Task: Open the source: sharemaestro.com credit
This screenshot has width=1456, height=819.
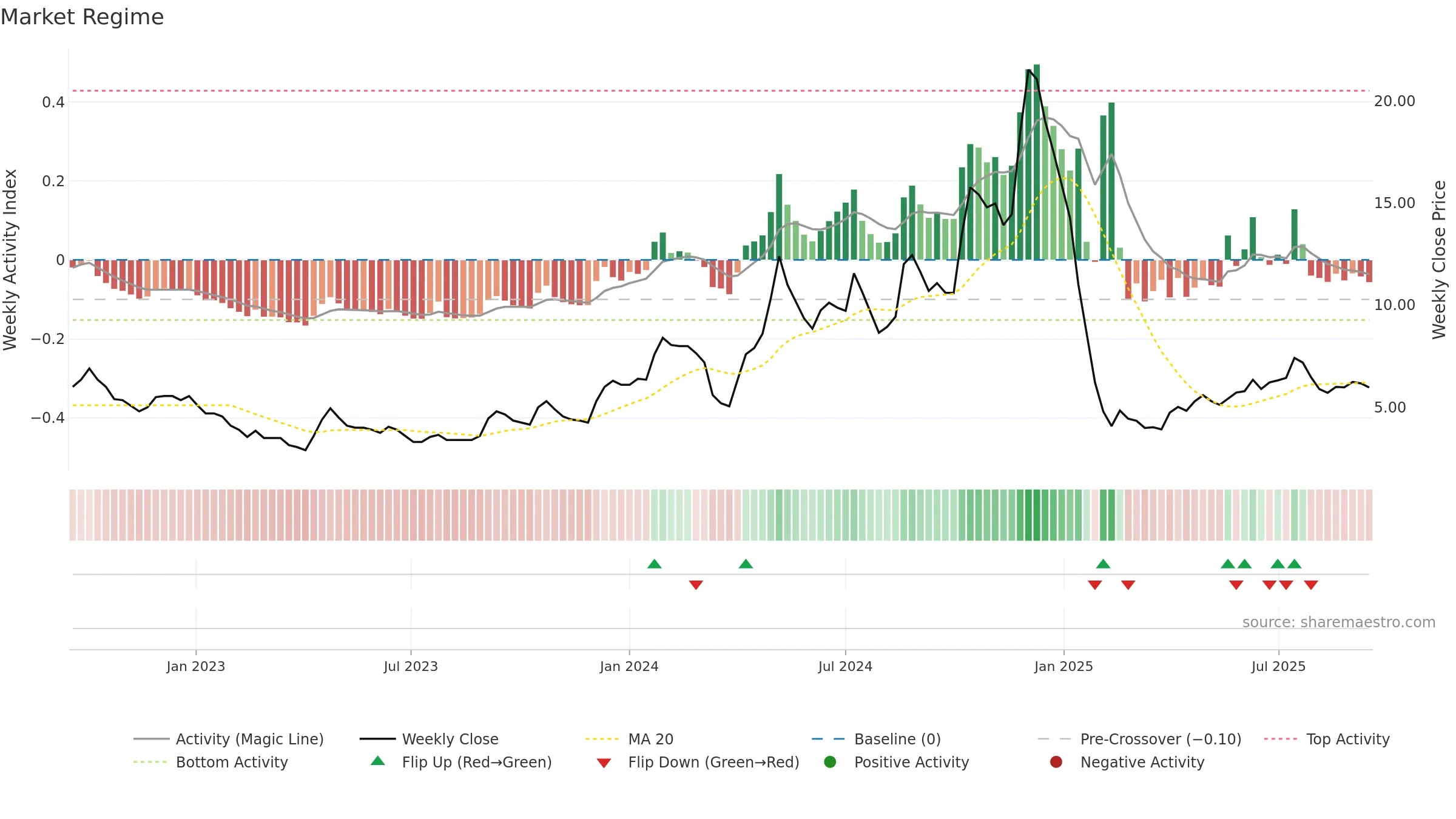Action: tap(1339, 622)
